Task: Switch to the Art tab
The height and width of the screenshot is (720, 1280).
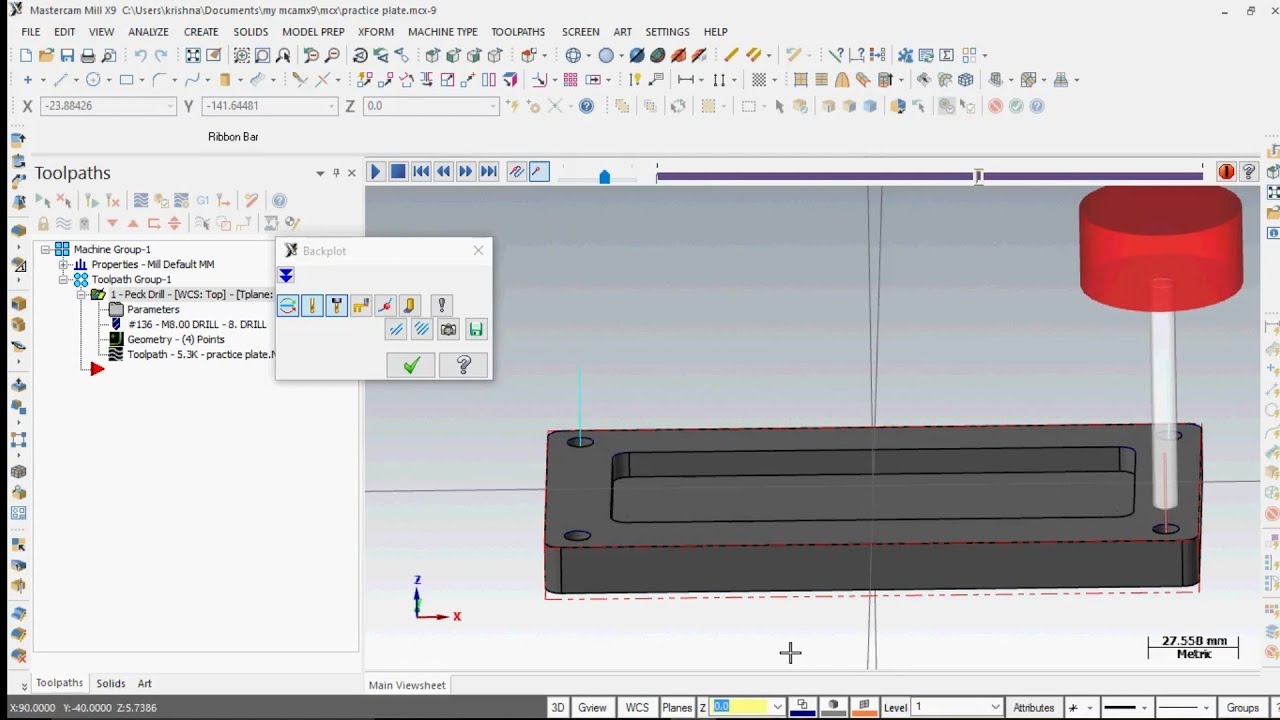Action: (145, 684)
